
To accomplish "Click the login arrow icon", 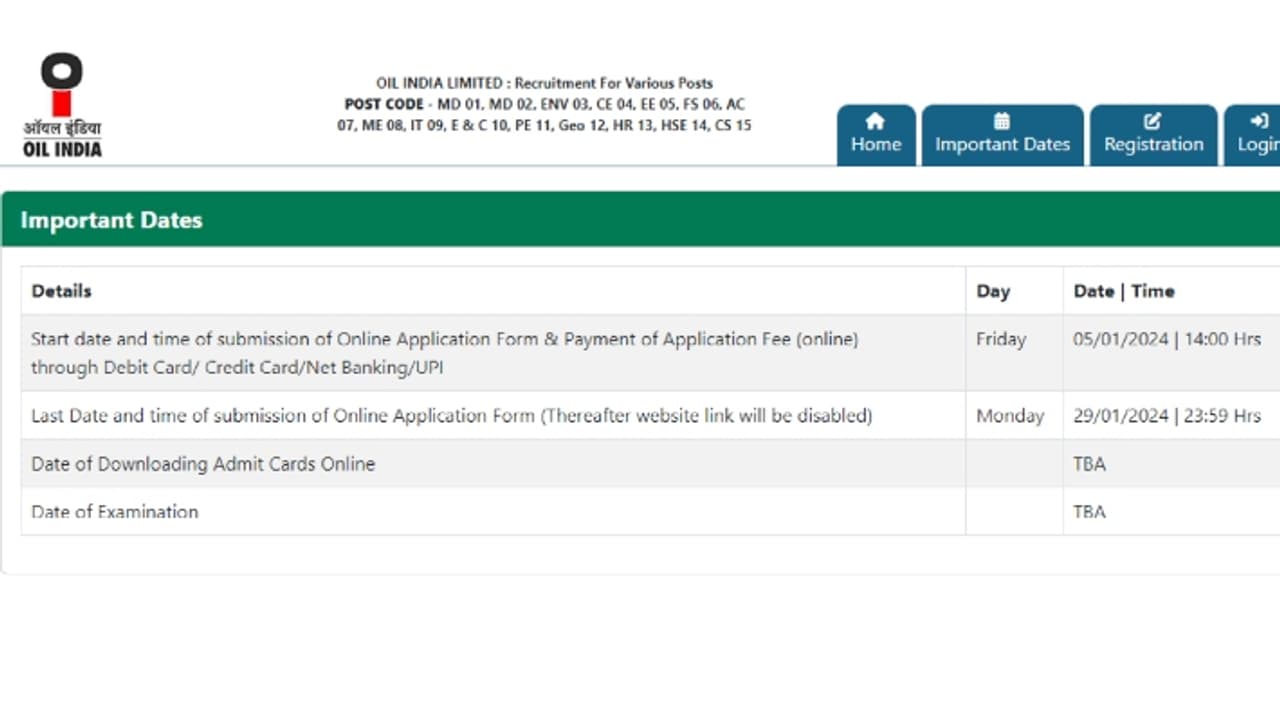I will click(x=1258, y=121).
